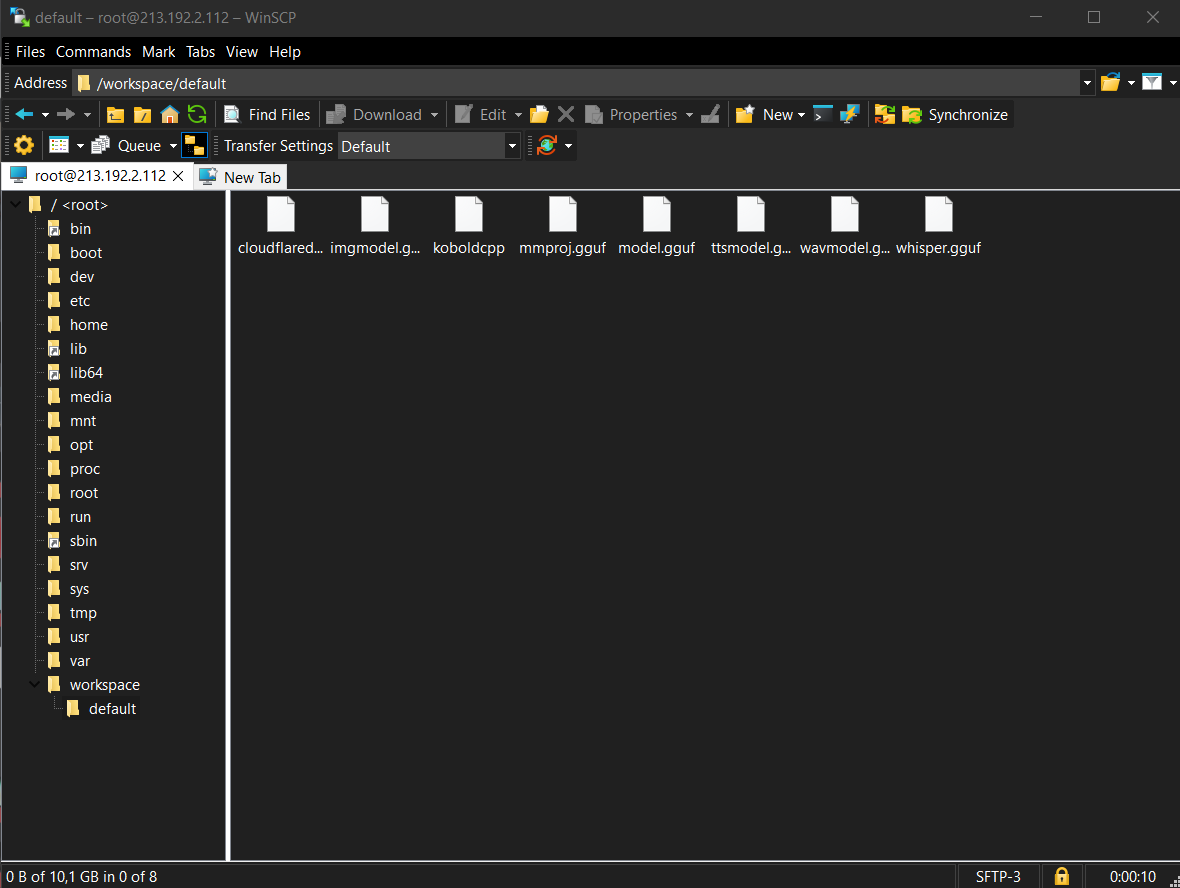The image size is (1180, 888).
Task: Toggle the directory tree panel icon
Action: click(195, 145)
